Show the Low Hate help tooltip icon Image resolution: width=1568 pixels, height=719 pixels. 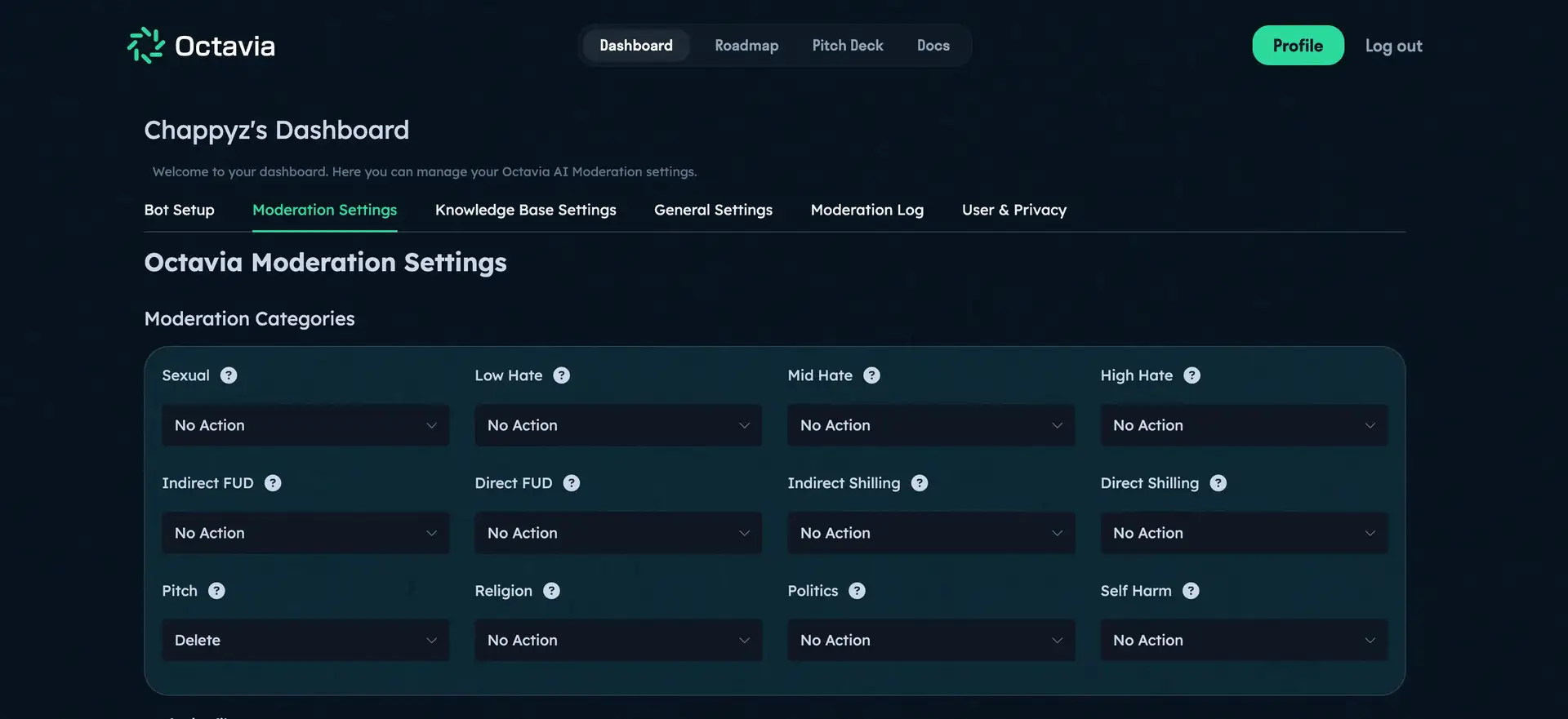561,375
